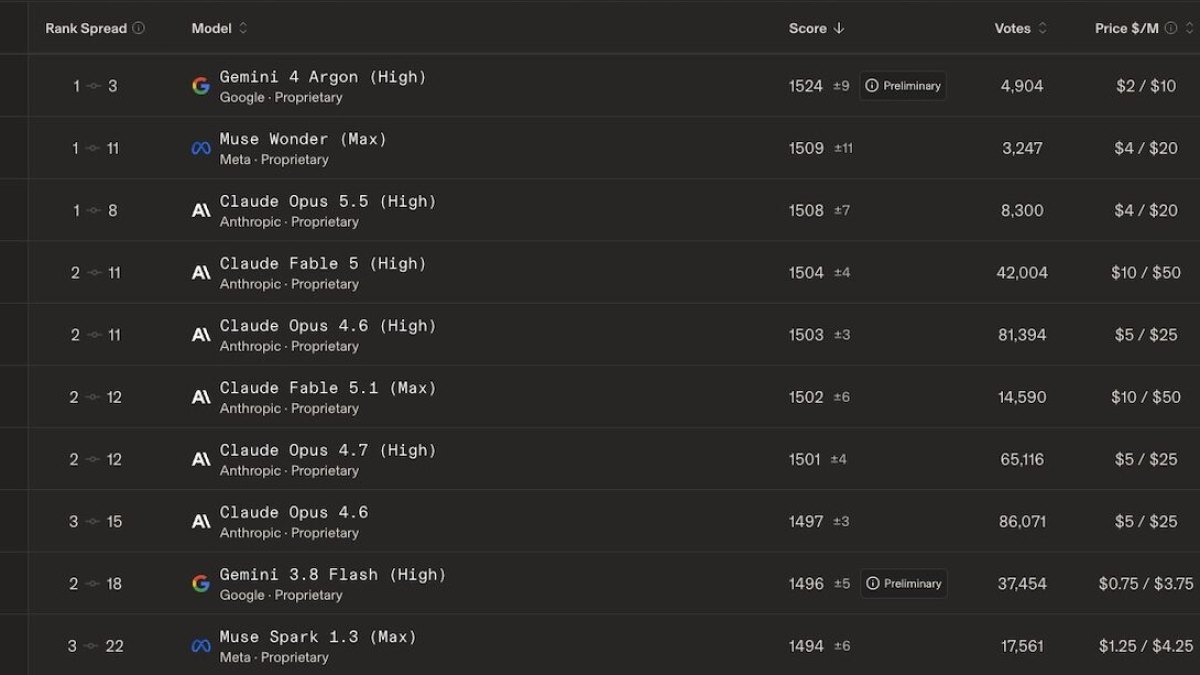Click the Anthropic logo beside Claude Opus 5.5

click(x=201, y=210)
